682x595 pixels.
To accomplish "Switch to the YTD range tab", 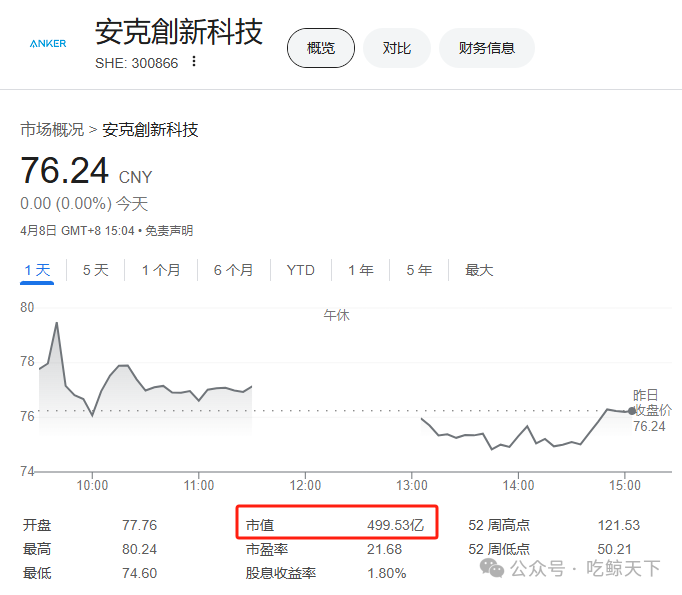I will pos(301,270).
